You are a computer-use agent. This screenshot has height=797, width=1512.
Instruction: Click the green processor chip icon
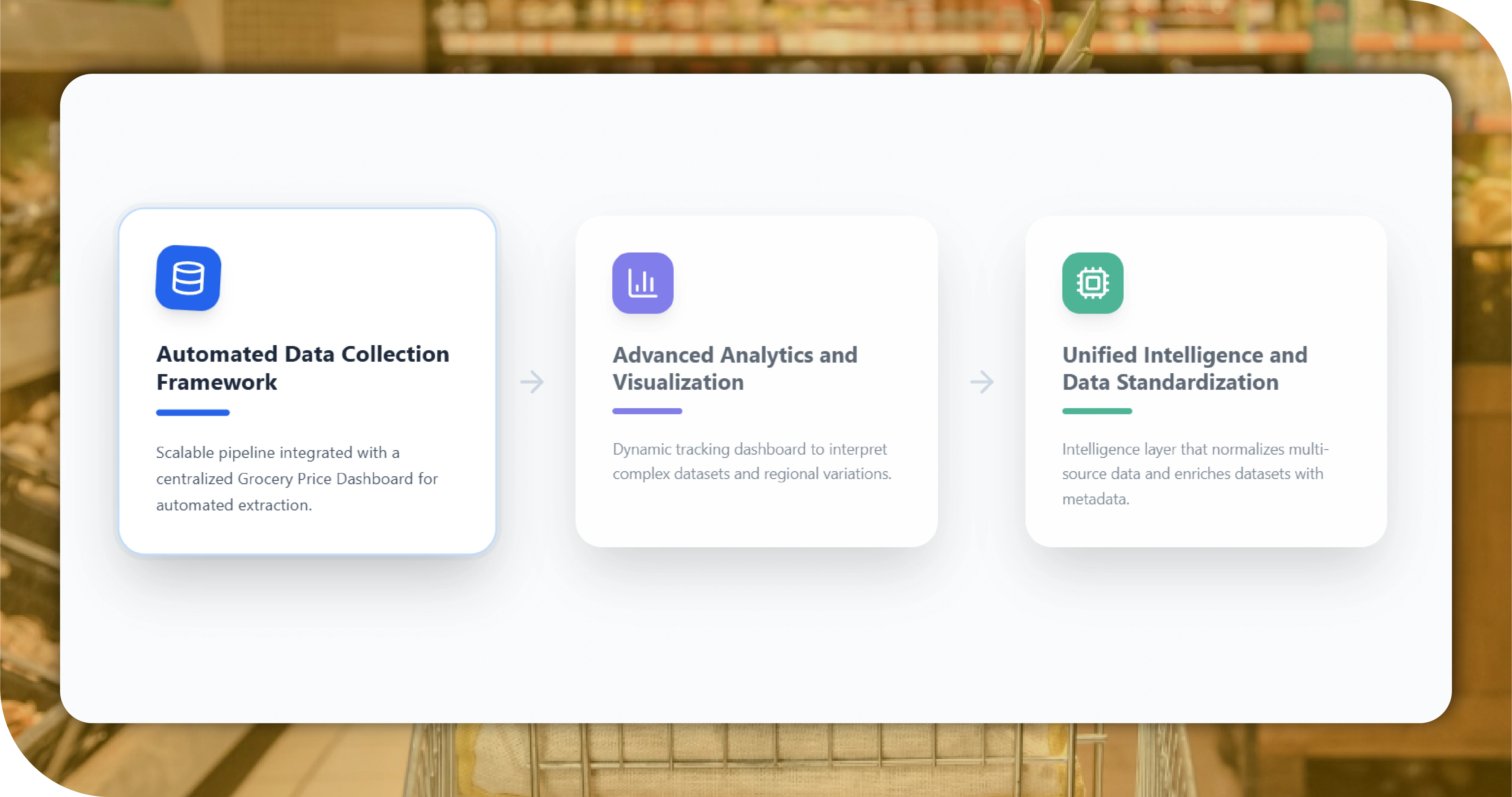(1092, 283)
